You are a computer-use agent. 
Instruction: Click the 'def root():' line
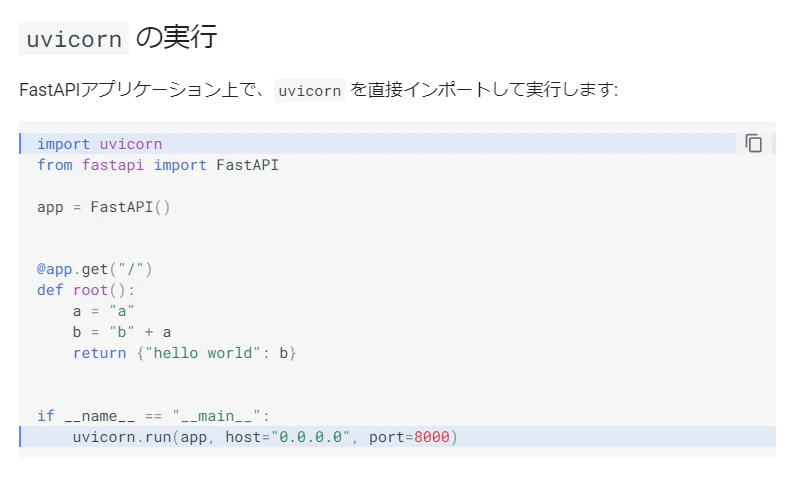coord(86,290)
